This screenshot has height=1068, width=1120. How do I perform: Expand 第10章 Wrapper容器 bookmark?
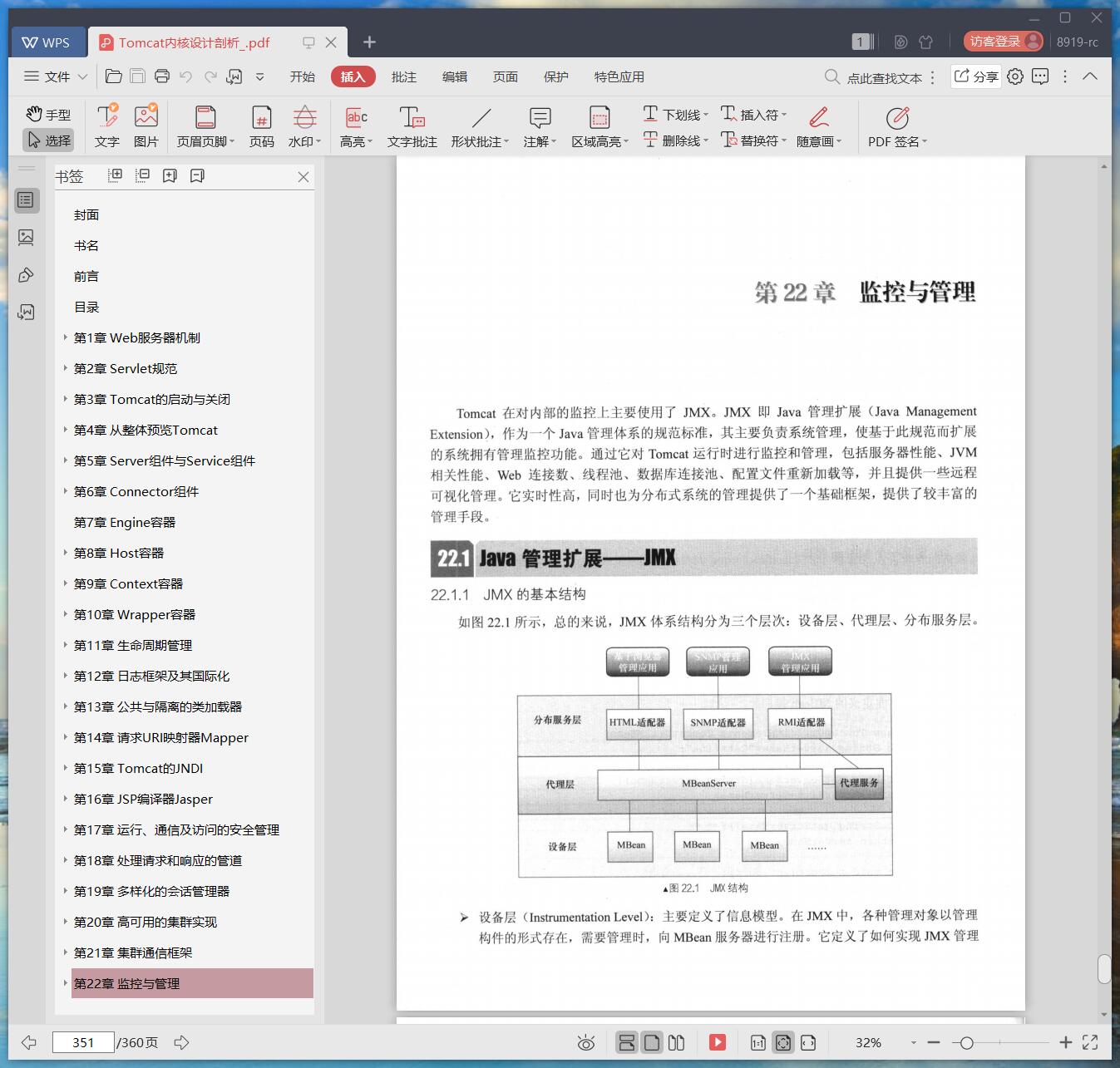(66, 614)
